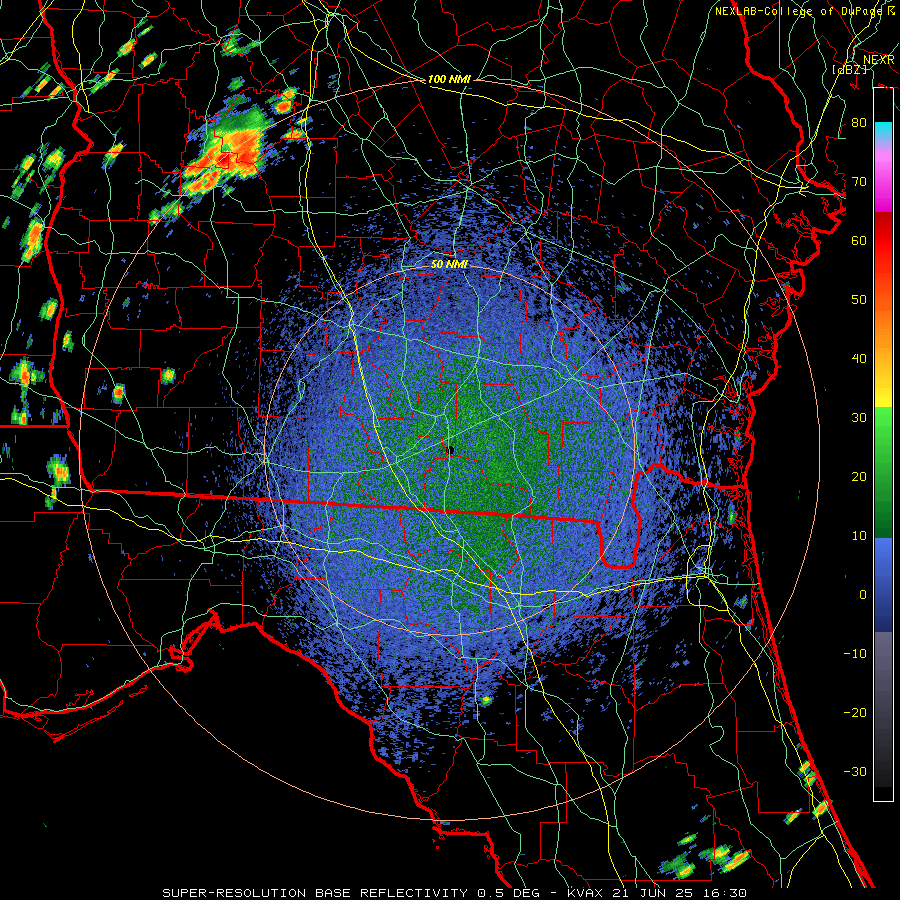900x900 pixels.
Task: Click the NEXLAB-College of DuPage credit text
Action: (x=804, y=11)
